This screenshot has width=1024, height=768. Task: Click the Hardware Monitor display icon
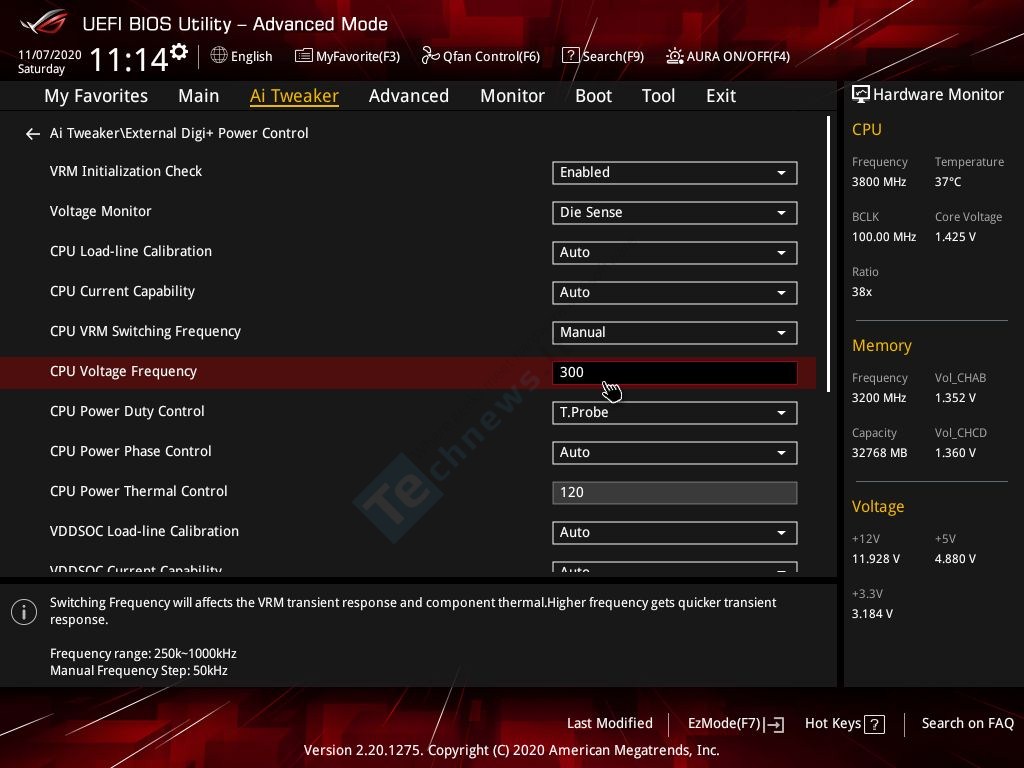click(x=861, y=94)
